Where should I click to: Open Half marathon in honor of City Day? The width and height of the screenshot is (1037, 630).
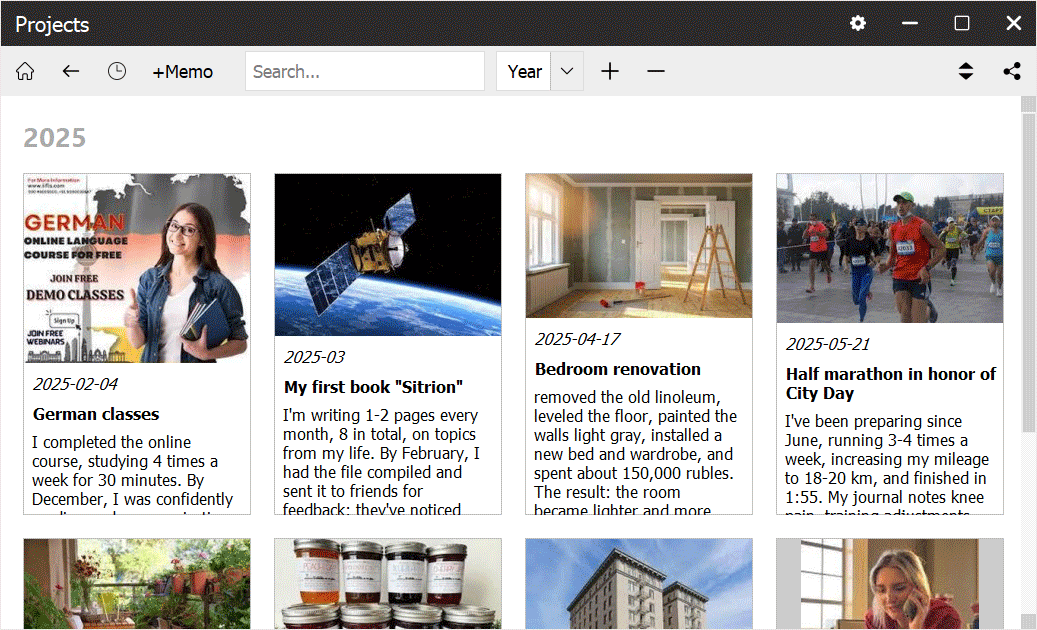point(890,383)
